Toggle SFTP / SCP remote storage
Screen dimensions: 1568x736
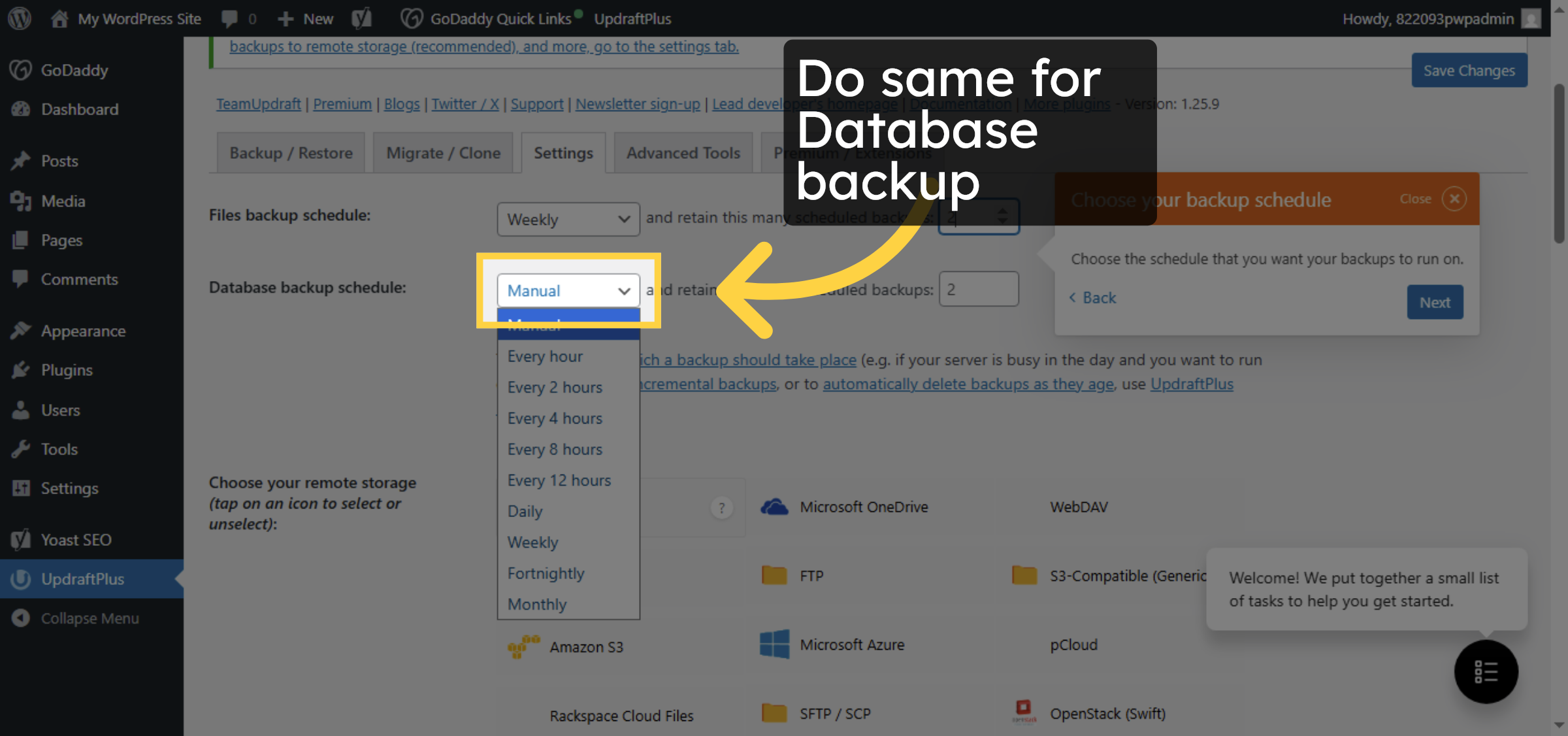tap(775, 712)
